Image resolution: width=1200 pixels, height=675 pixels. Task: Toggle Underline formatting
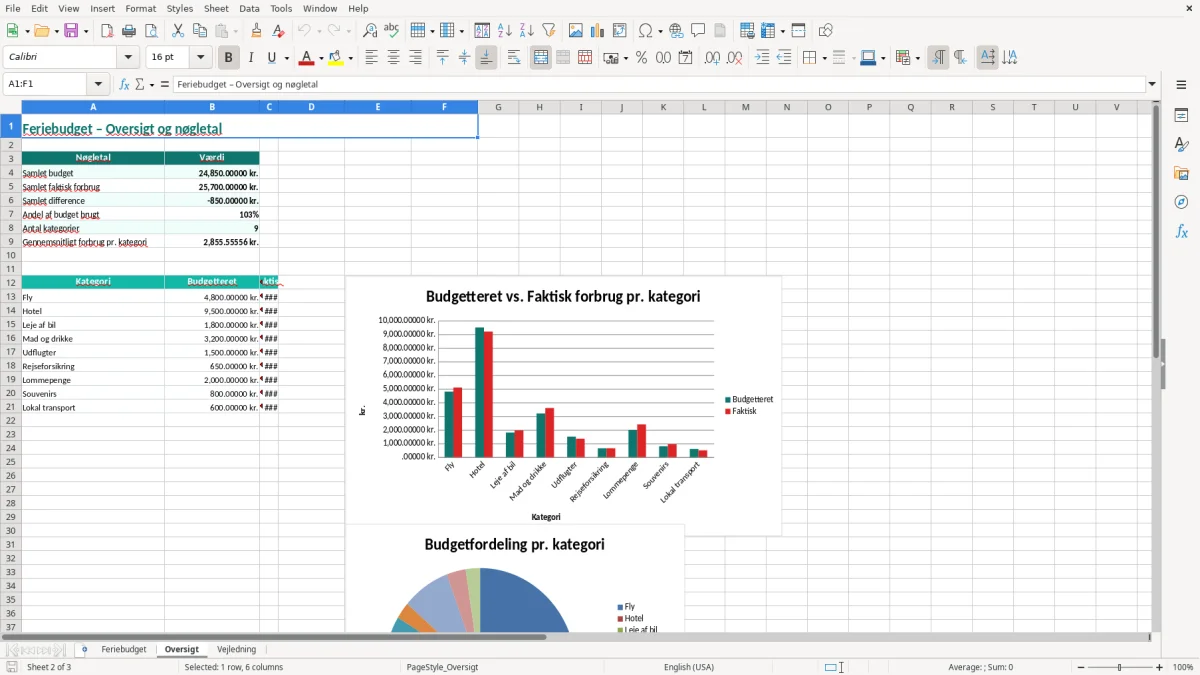point(272,58)
